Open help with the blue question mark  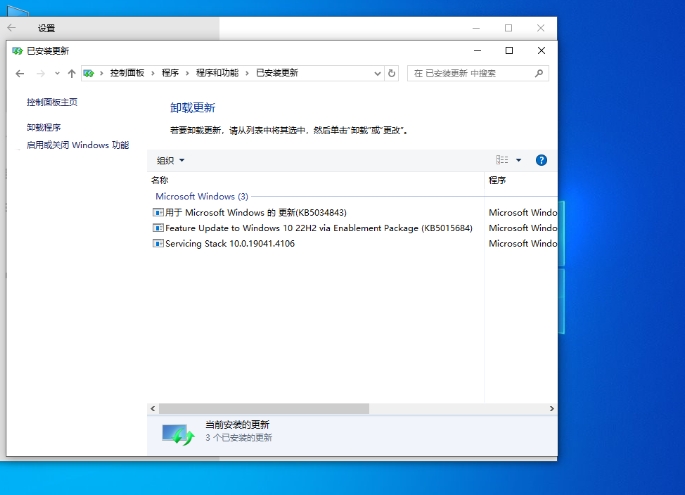click(541, 160)
